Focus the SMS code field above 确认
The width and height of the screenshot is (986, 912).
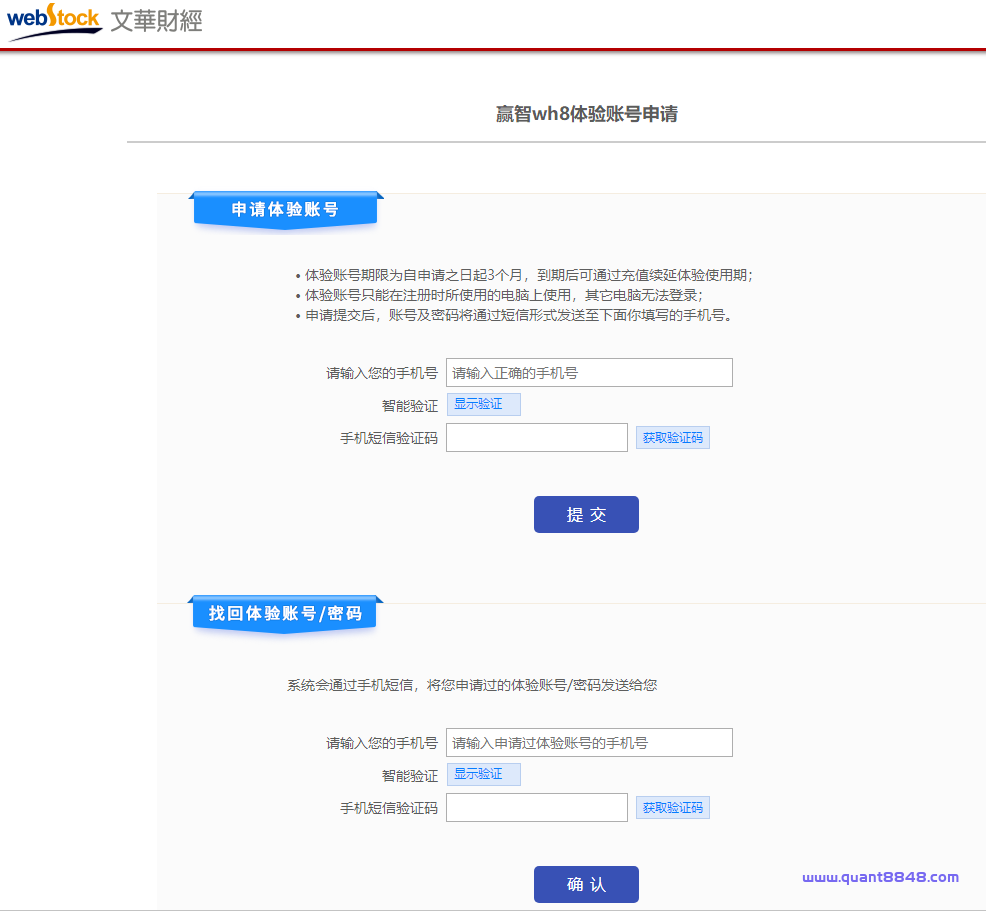[537, 808]
